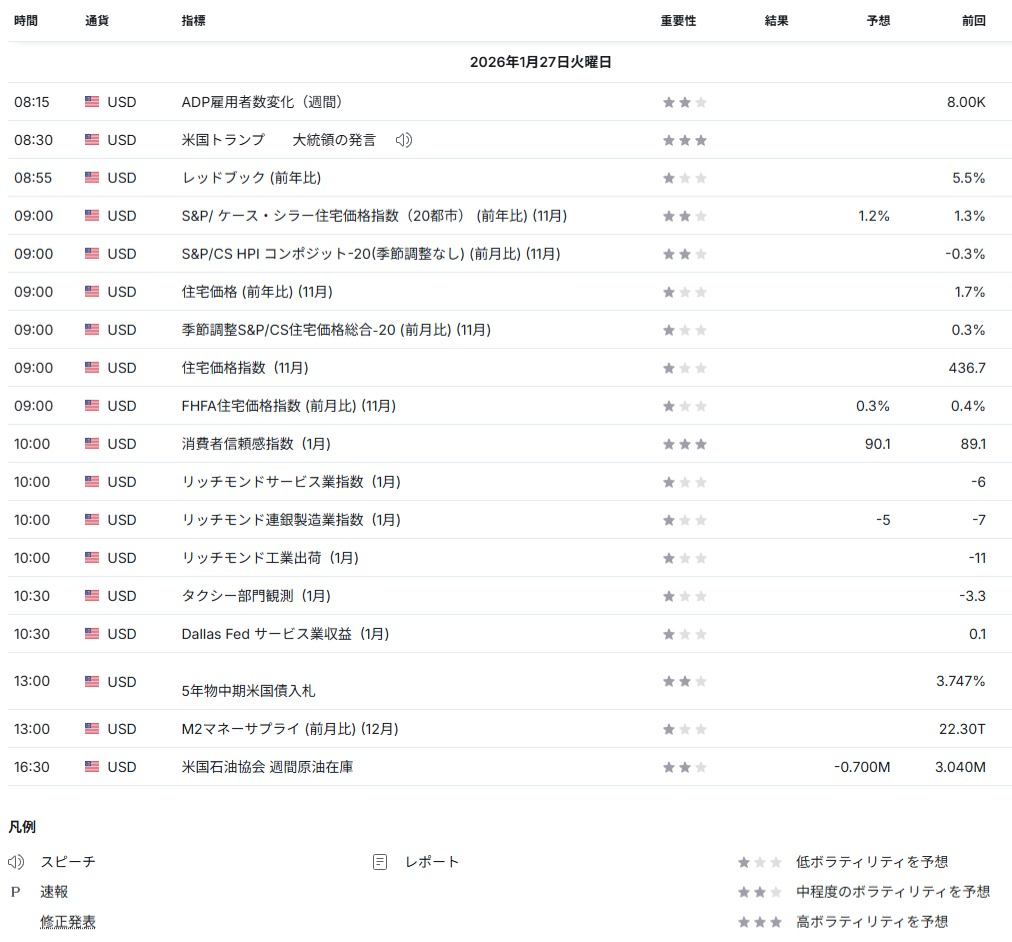Click the report document icon in the legend
The image size is (1012, 942).
(x=380, y=862)
